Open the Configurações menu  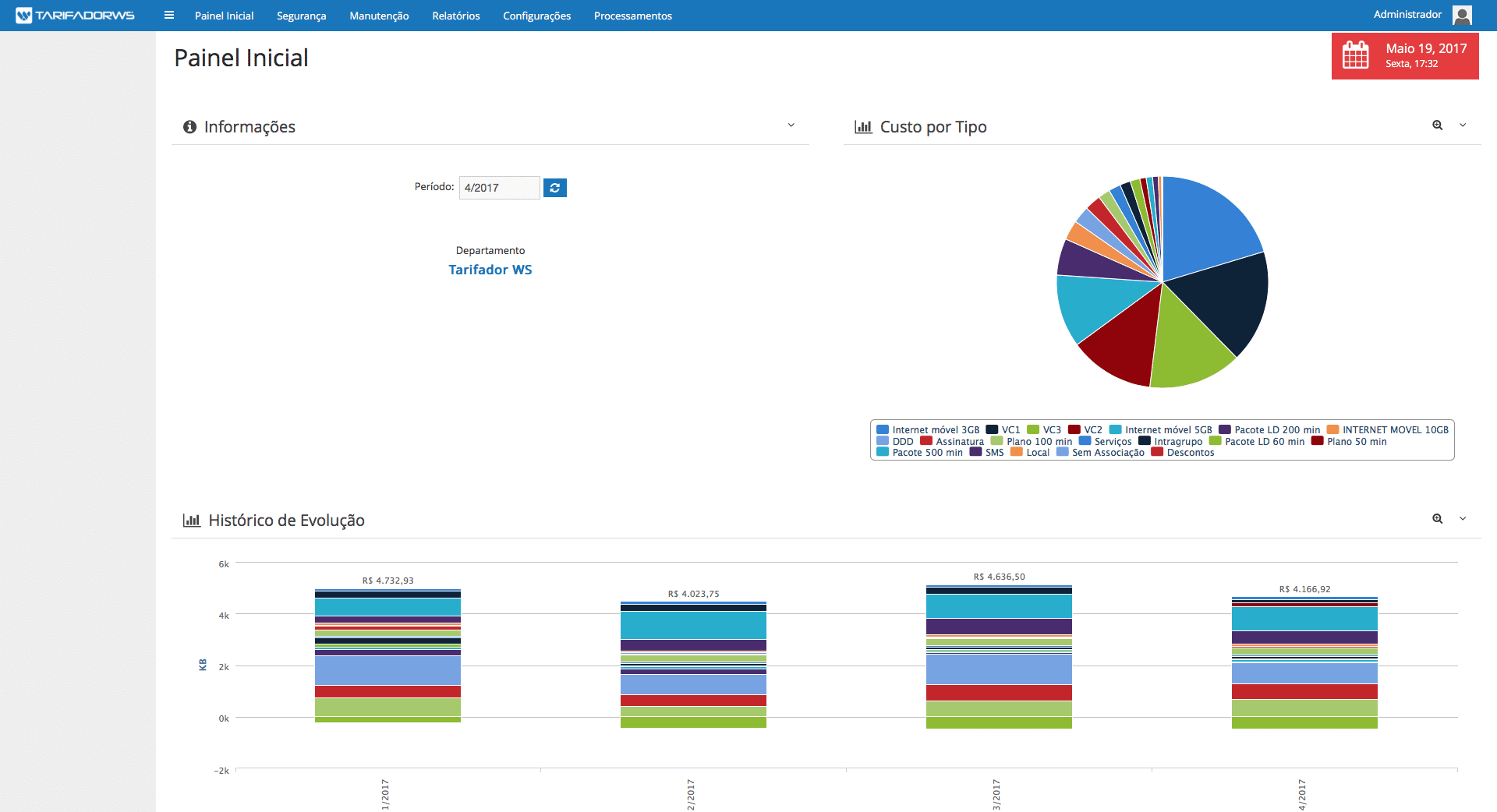tap(536, 16)
